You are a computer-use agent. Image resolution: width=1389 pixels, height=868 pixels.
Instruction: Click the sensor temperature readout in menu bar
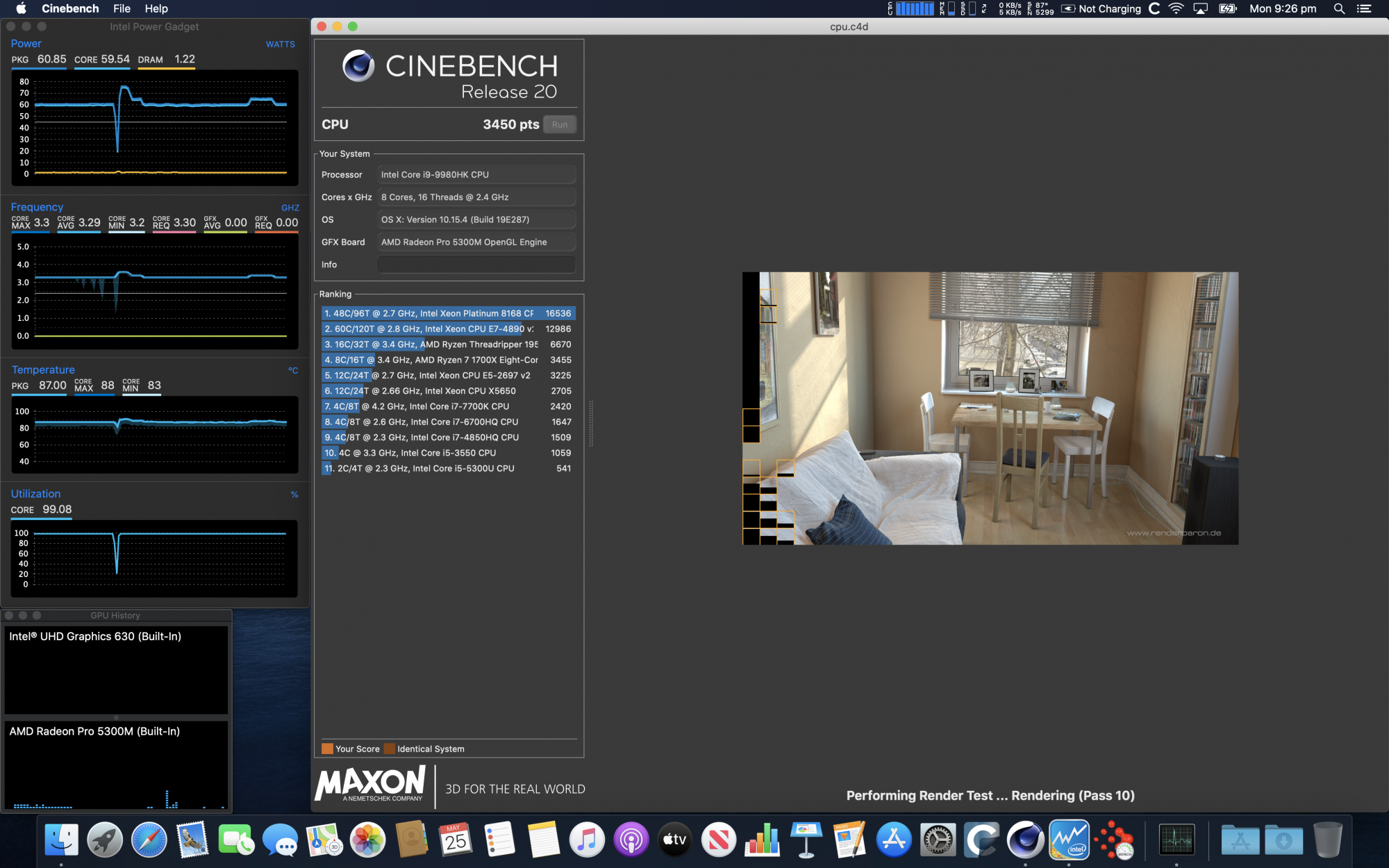pos(1040,8)
